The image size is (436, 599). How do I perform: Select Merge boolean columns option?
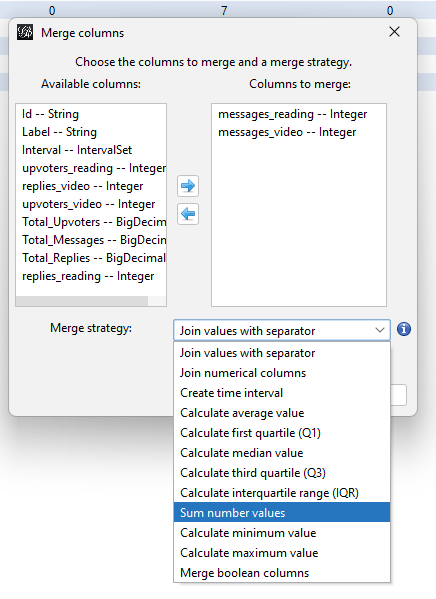point(282,573)
